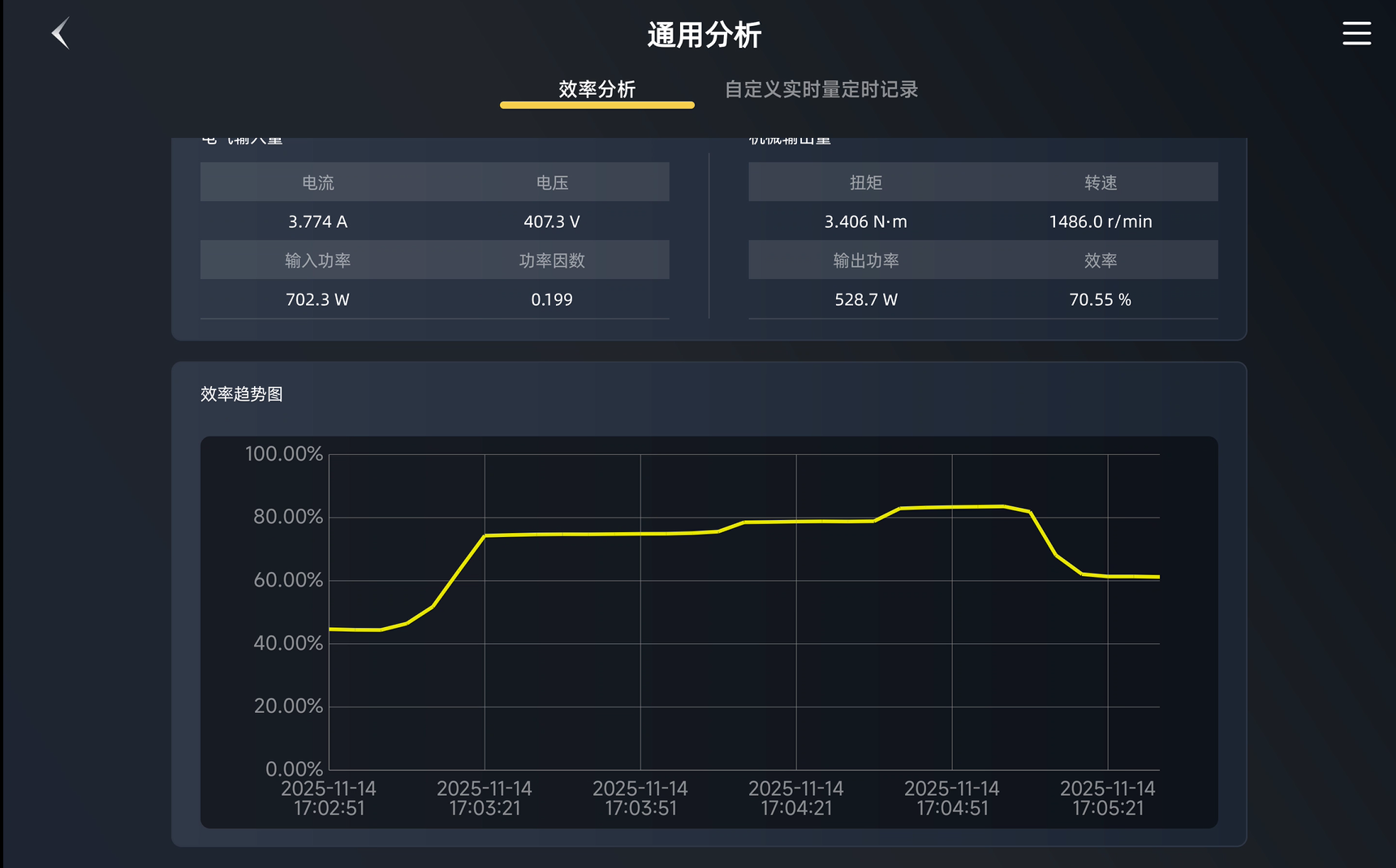Click the 60.00% y-axis label
This screenshot has width=1396, height=868.
[x=288, y=580]
